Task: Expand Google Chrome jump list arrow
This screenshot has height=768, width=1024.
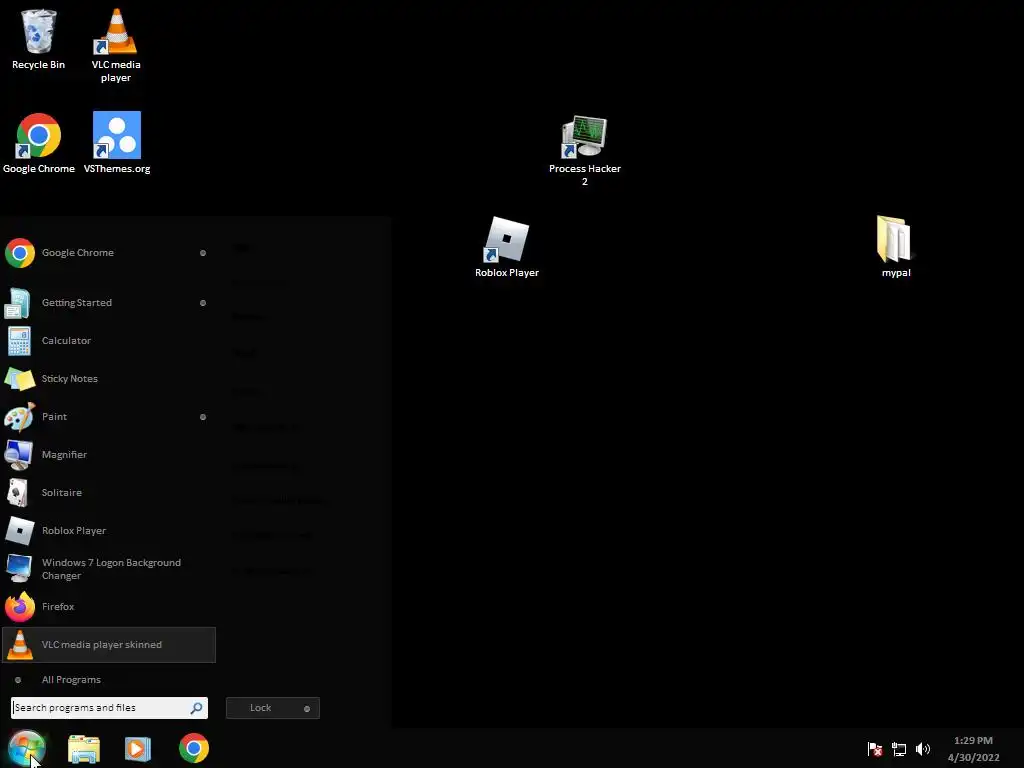Action: coord(203,253)
